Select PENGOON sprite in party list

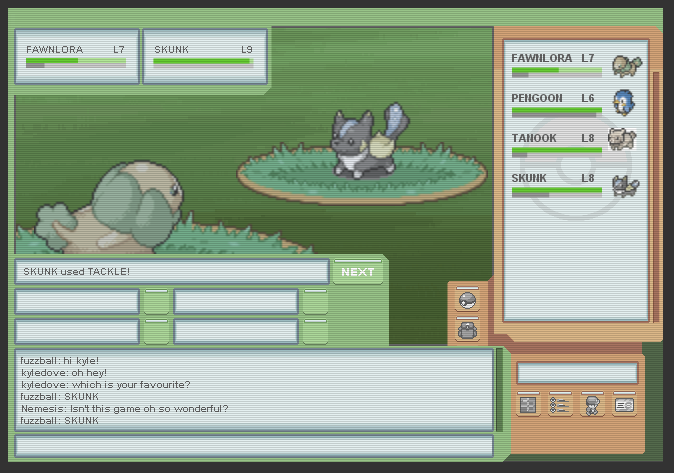[x=623, y=102]
